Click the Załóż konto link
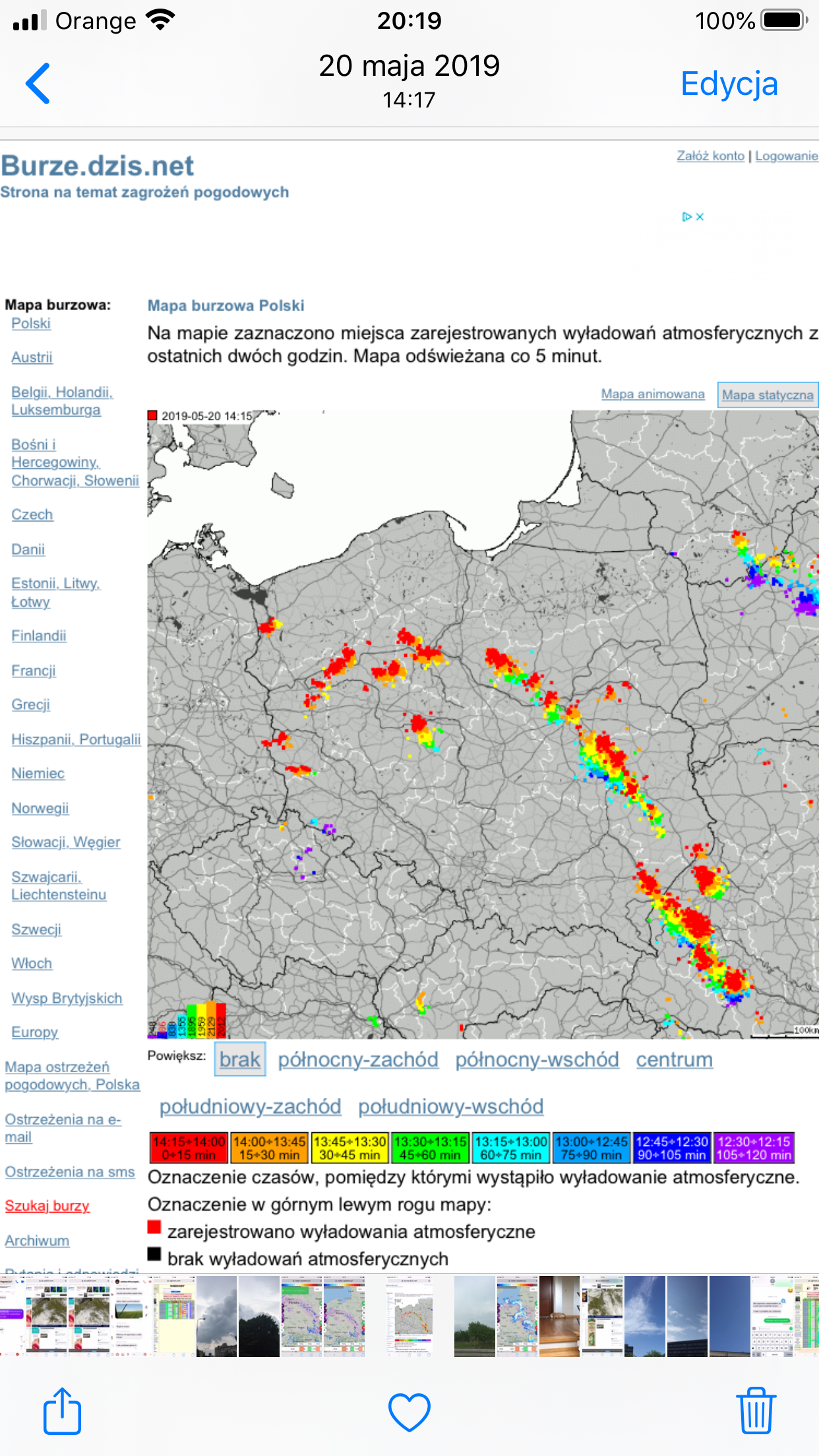The width and height of the screenshot is (819, 1456). click(x=710, y=156)
